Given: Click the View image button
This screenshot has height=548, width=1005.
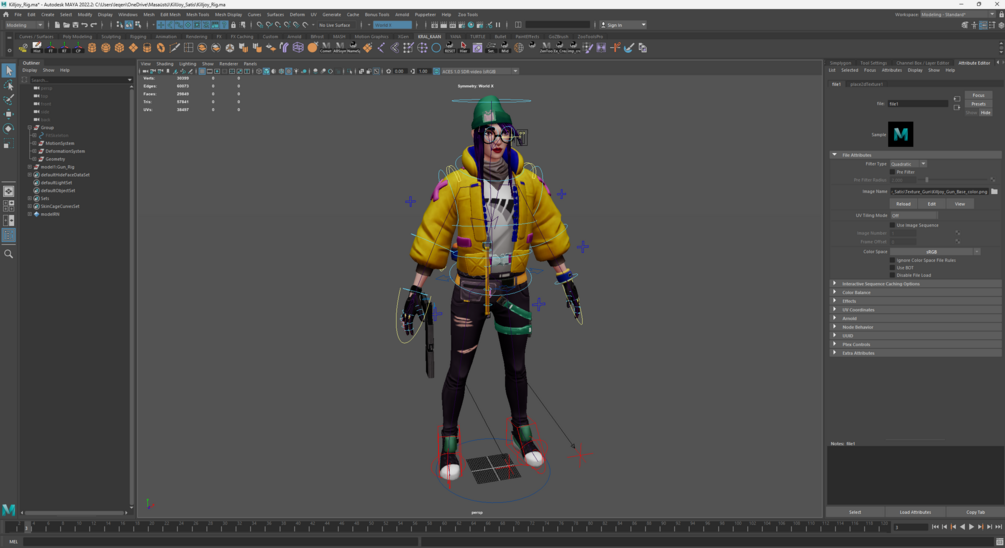Looking at the screenshot, I should (959, 204).
